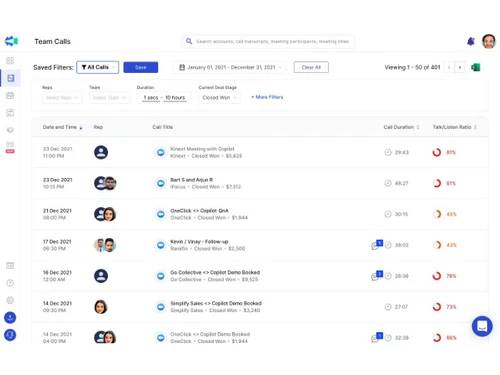Open the Bart S and Arjun R call

(191, 180)
